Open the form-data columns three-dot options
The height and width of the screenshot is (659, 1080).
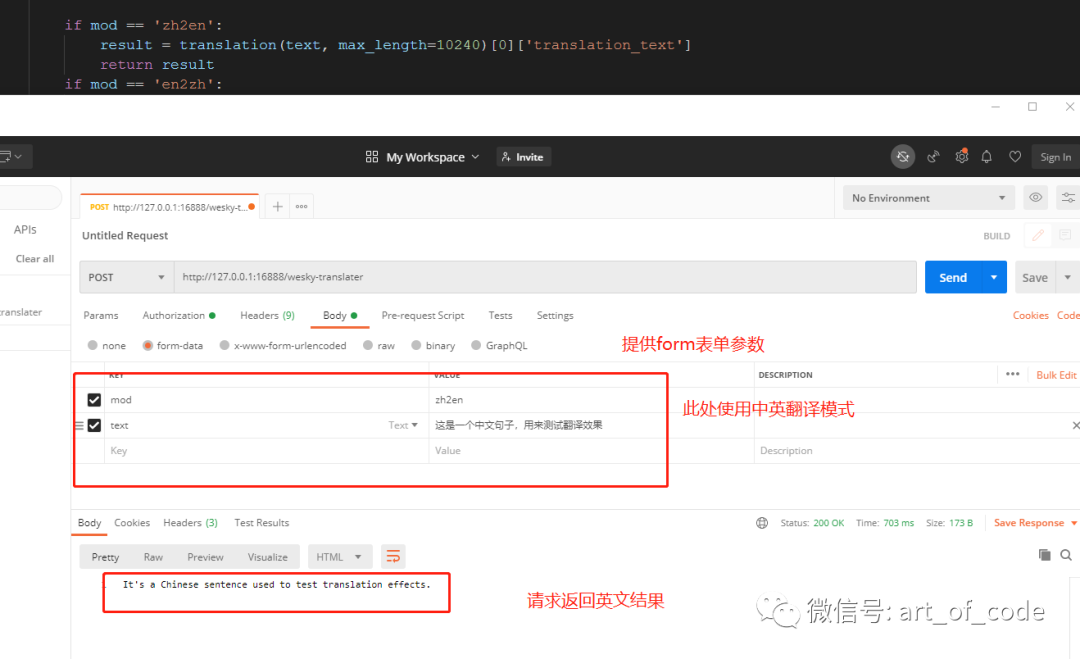[x=1012, y=374]
